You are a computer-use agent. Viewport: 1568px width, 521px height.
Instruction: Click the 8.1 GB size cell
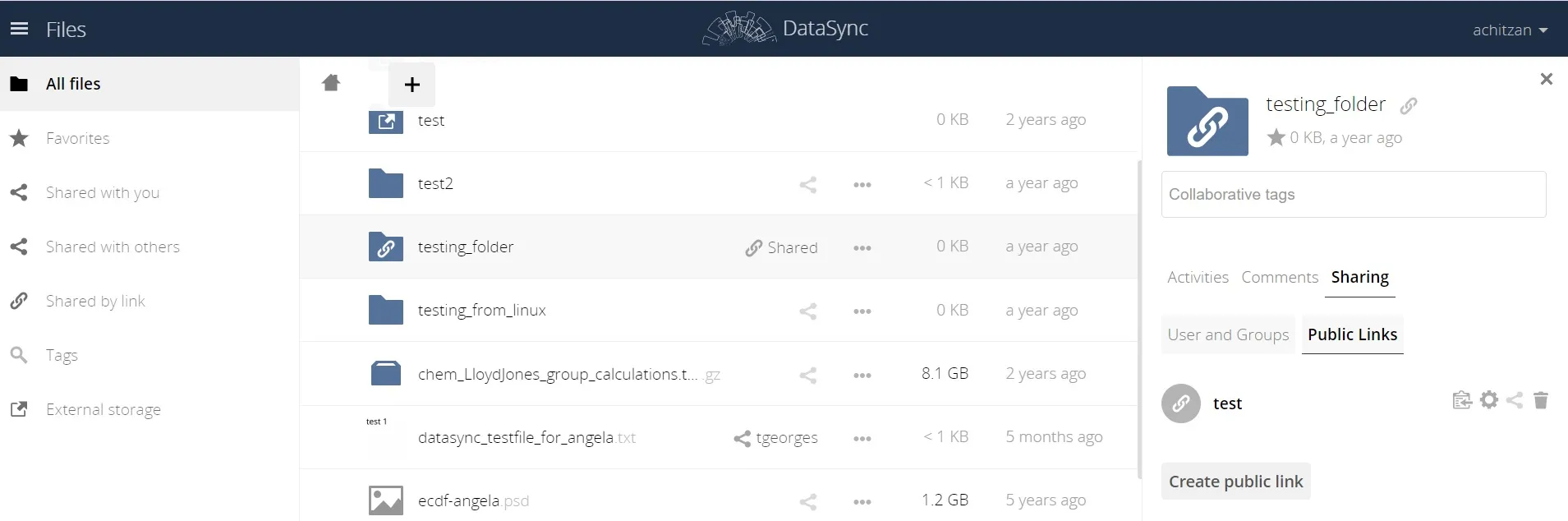[x=945, y=373]
